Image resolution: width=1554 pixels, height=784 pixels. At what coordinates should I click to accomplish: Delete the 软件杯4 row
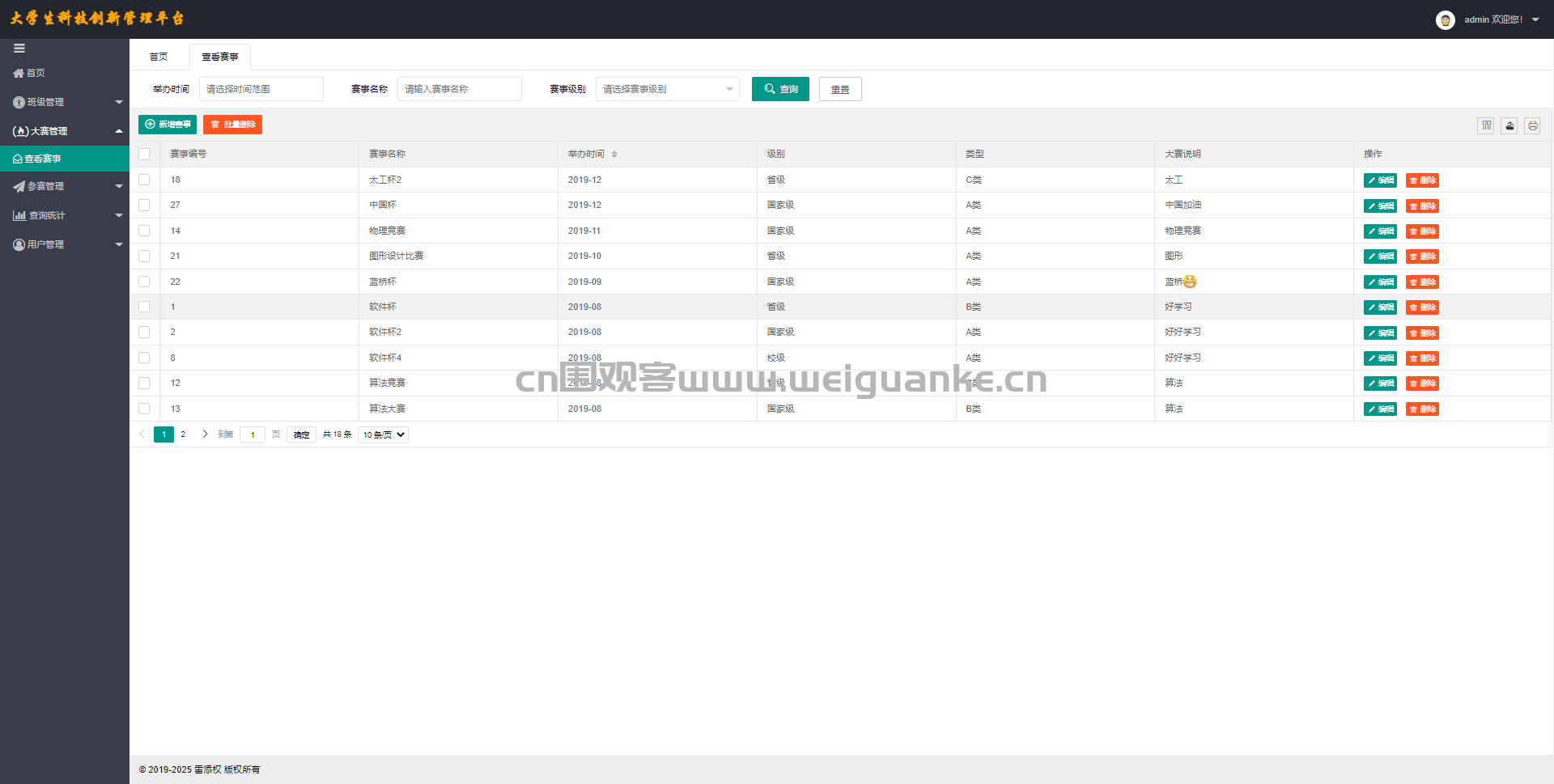pyautogui.click(x=1422, y=358)
